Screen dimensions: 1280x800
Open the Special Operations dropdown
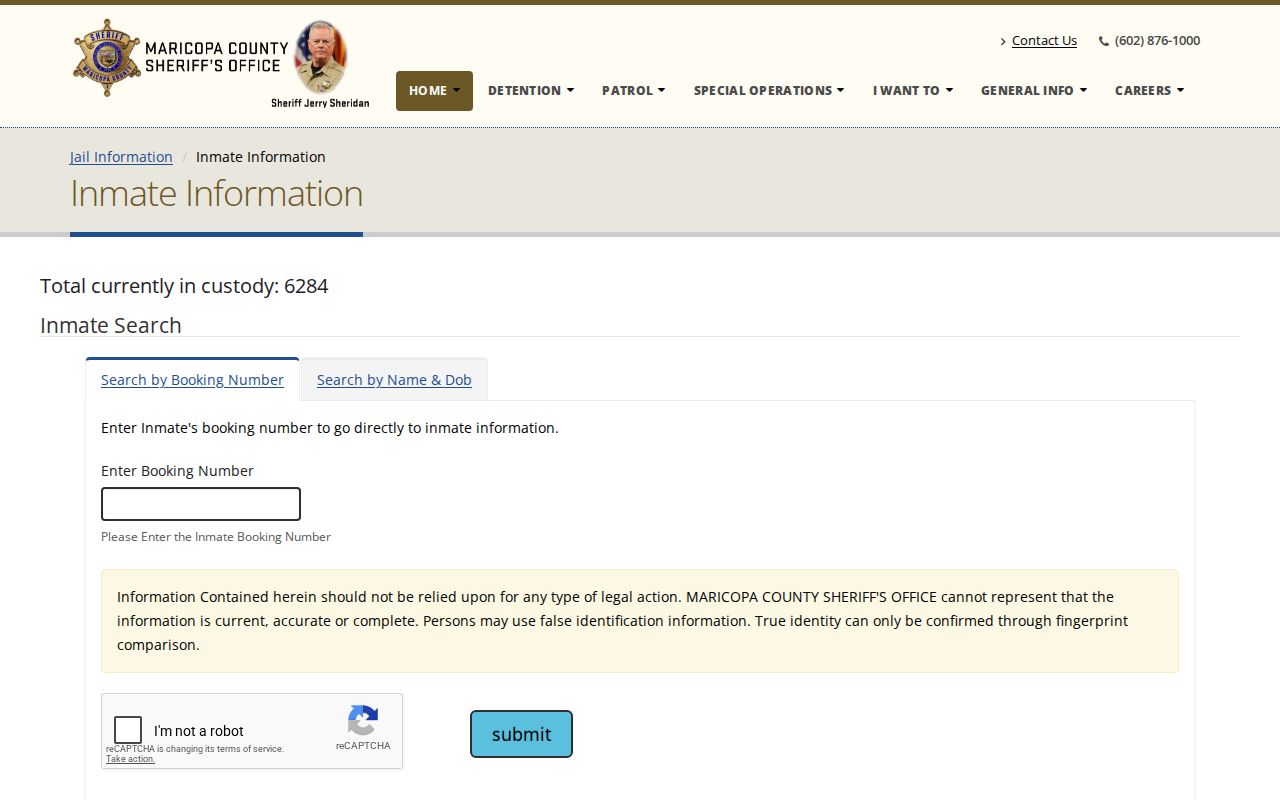pos(769,90)
